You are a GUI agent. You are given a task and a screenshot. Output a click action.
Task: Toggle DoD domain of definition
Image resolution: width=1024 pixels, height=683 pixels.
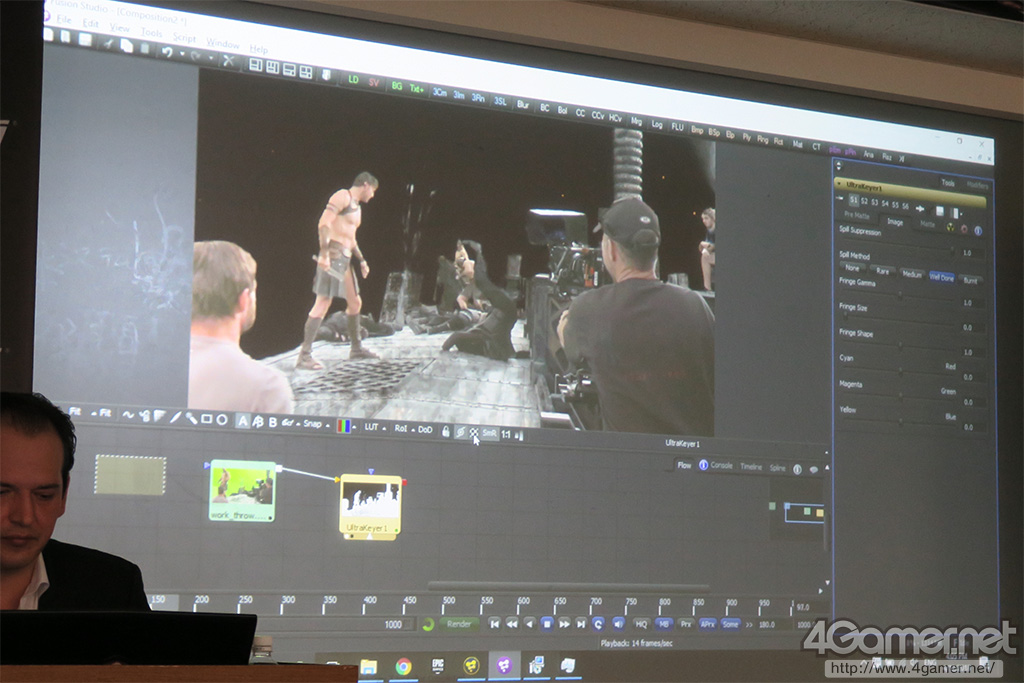click(425, 430)
